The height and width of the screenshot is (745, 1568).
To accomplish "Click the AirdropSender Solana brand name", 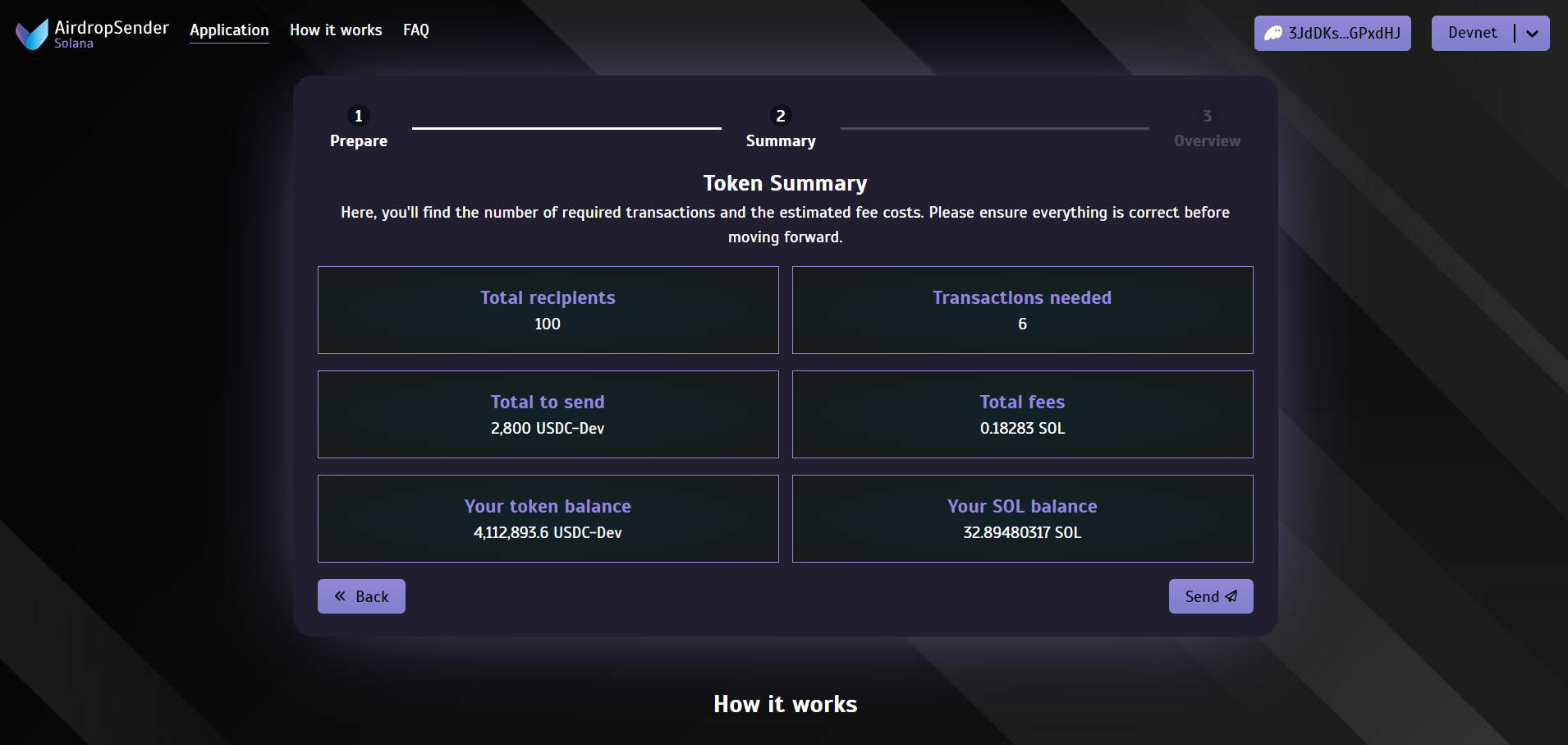I will [x=112, y=33].
